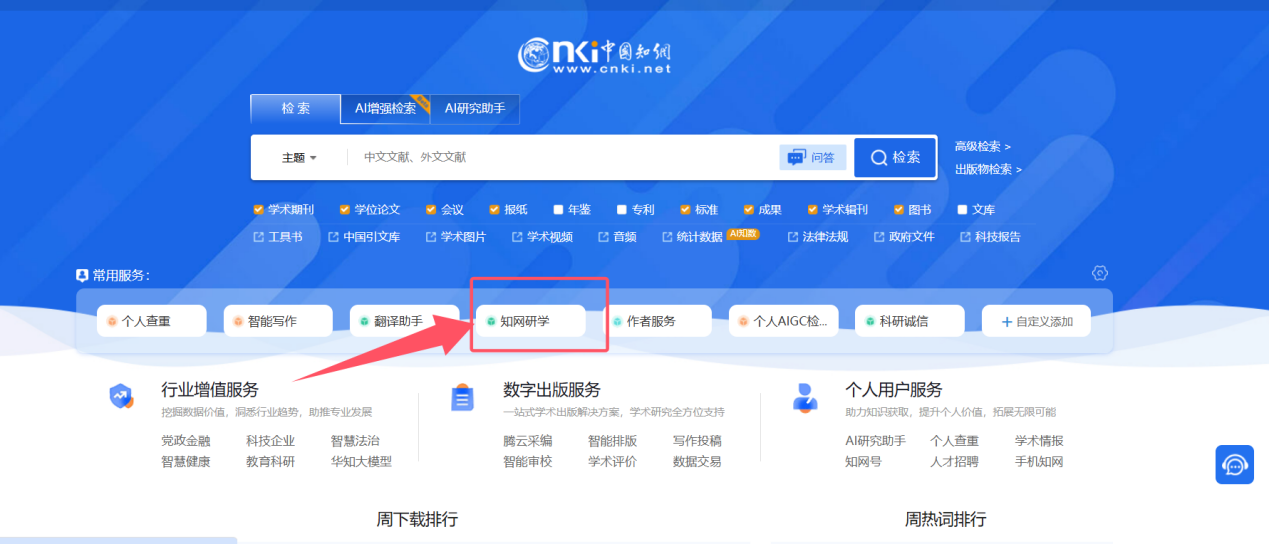Open 工具书 external link
Image resolution: width=1269 pixels, height=544 pixels.
(278, 237)
